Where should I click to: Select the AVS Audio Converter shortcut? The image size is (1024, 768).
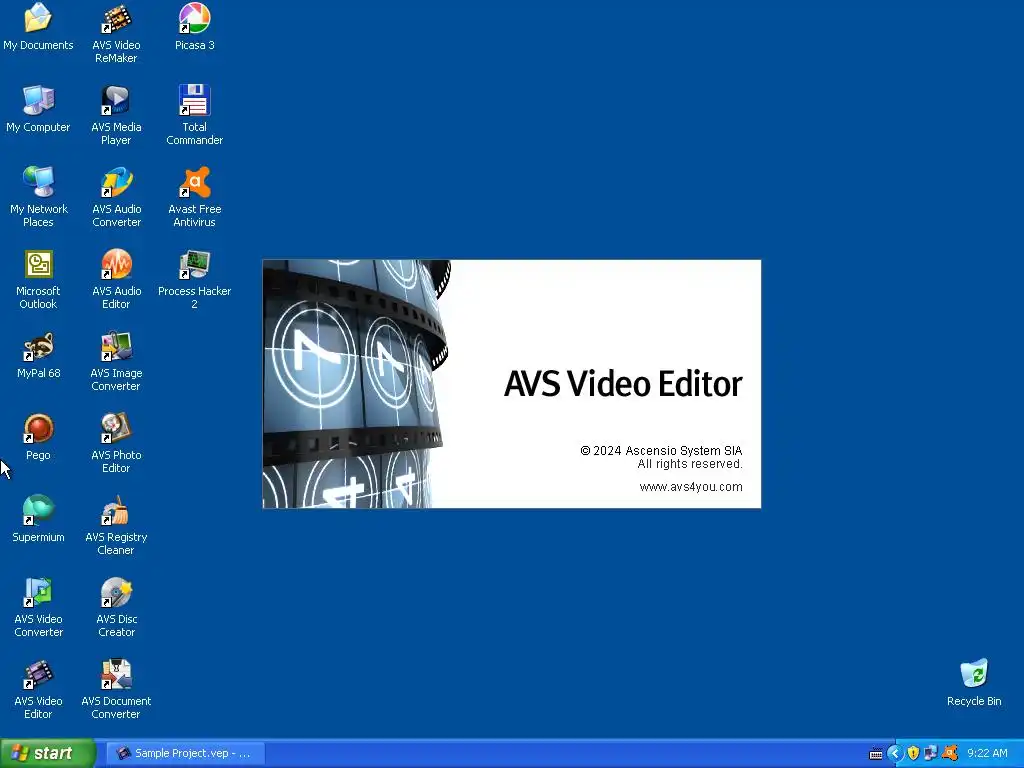pyautogui.click(x=116, y=197)
